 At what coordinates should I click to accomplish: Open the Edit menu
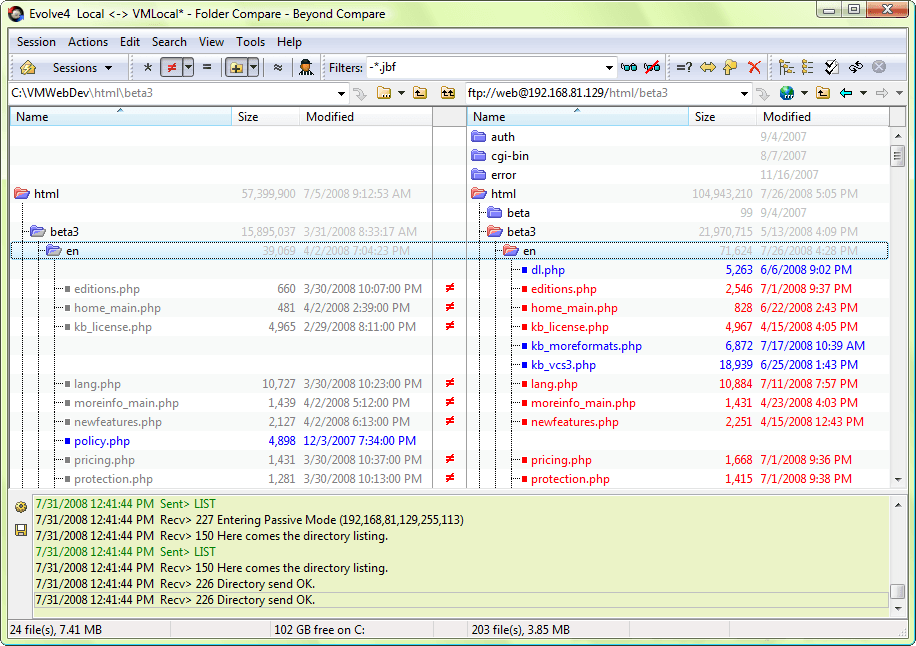coord(130,42)
